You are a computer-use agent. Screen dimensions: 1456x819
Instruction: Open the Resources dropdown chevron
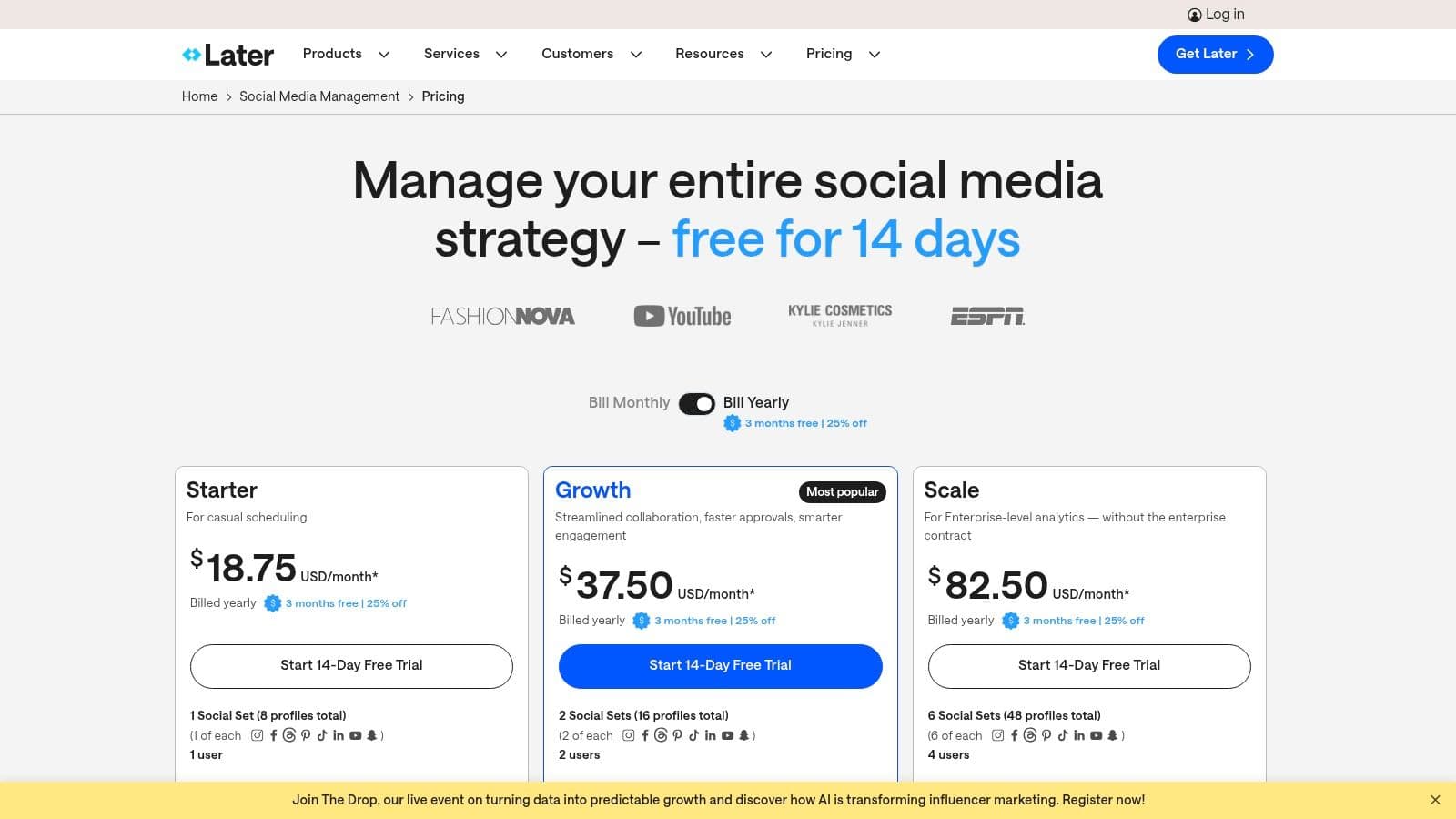click(766, 55)
